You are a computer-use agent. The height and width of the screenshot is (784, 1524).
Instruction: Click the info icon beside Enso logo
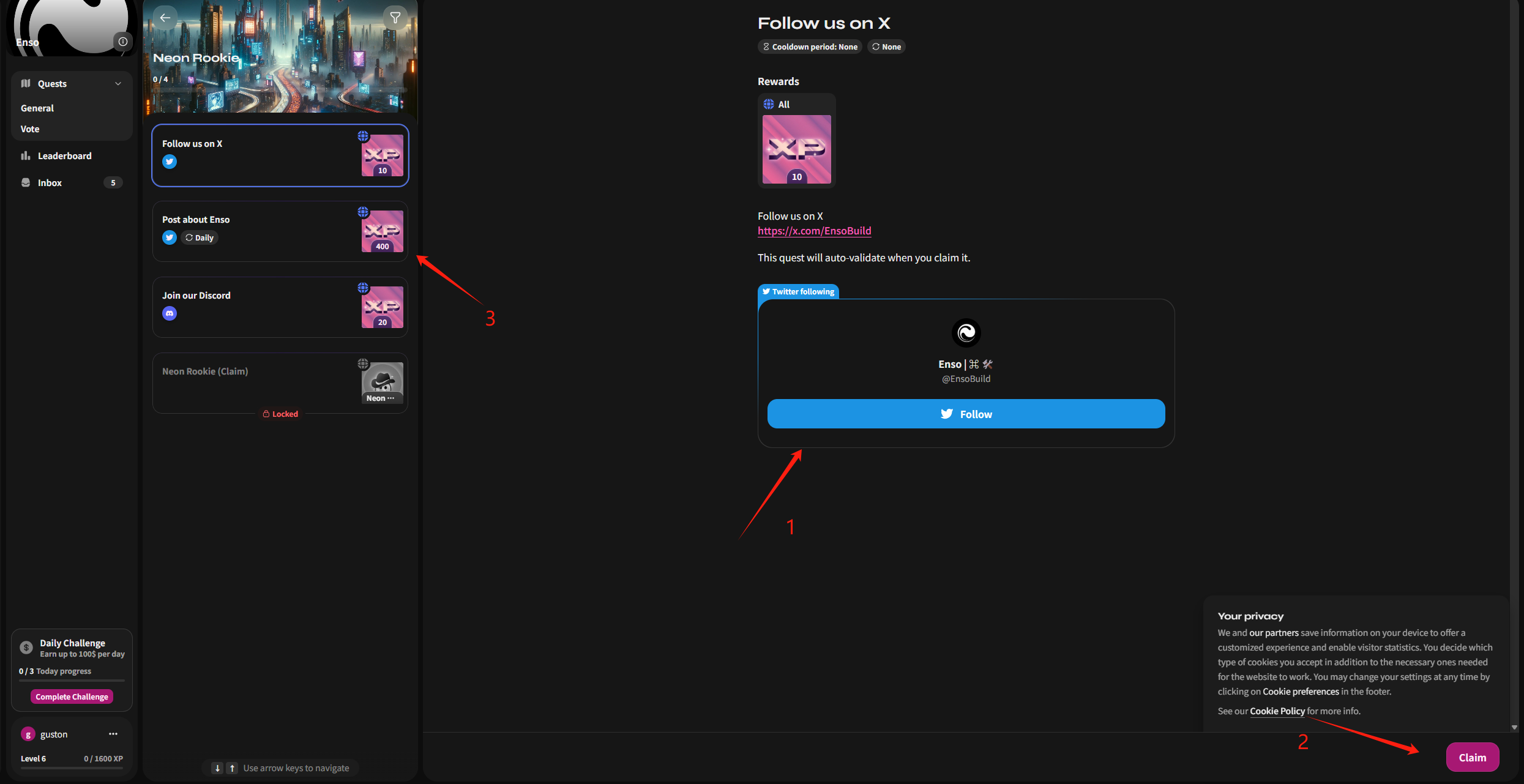pyautogui.click(x=122, y=42)
